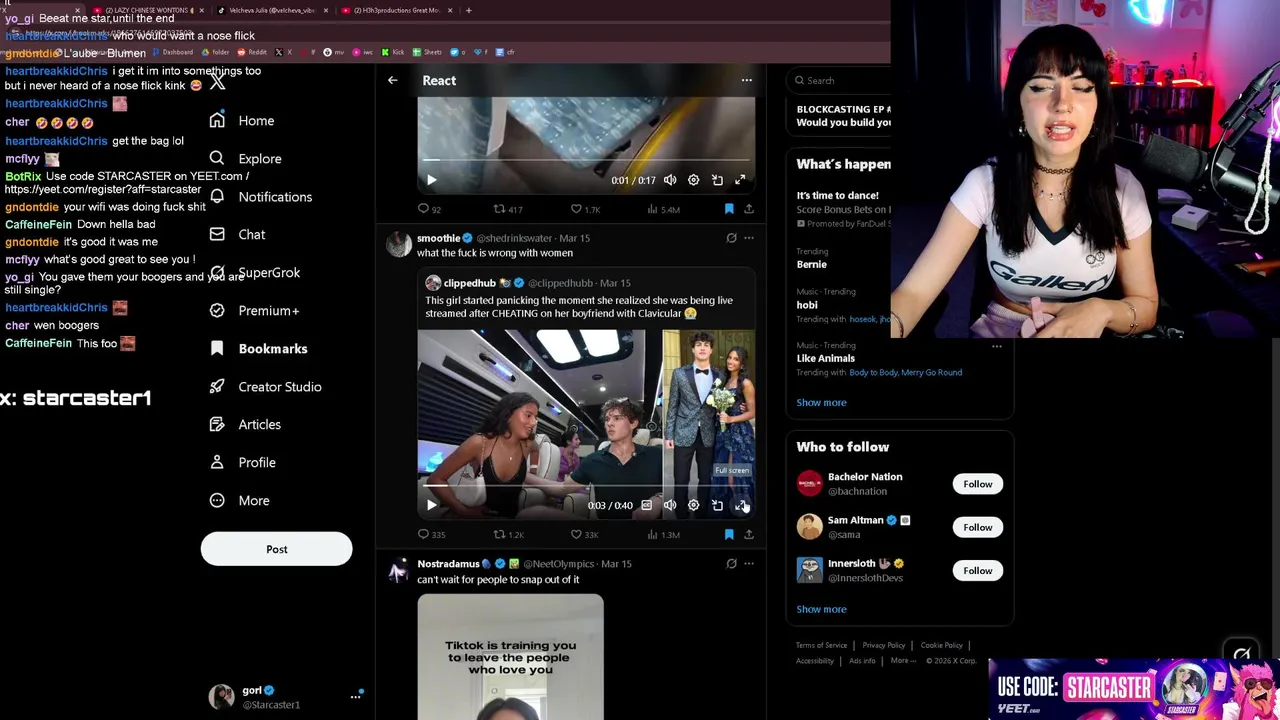
Task: Share the post with 1.3M views
Action: (748, 534)
